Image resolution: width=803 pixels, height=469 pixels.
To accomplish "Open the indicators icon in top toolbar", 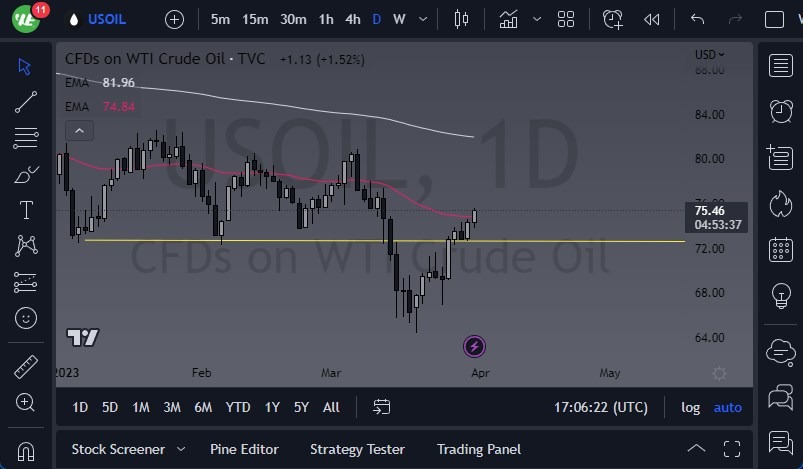I will click(509, 19).
